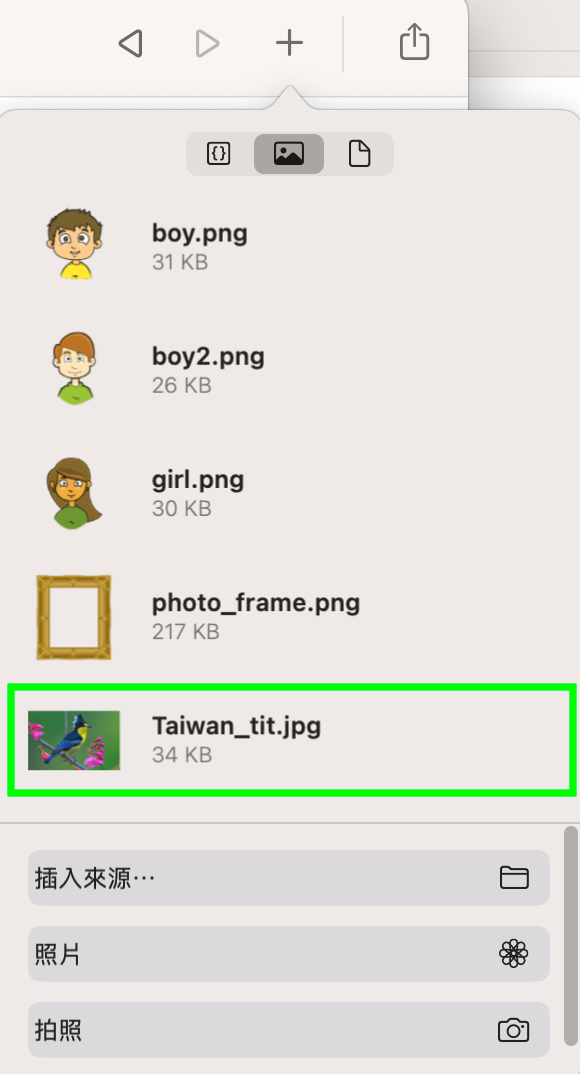Click the Taiwan tit bird thumbnail
The image size is (580, 1074).
click(74, 740)
